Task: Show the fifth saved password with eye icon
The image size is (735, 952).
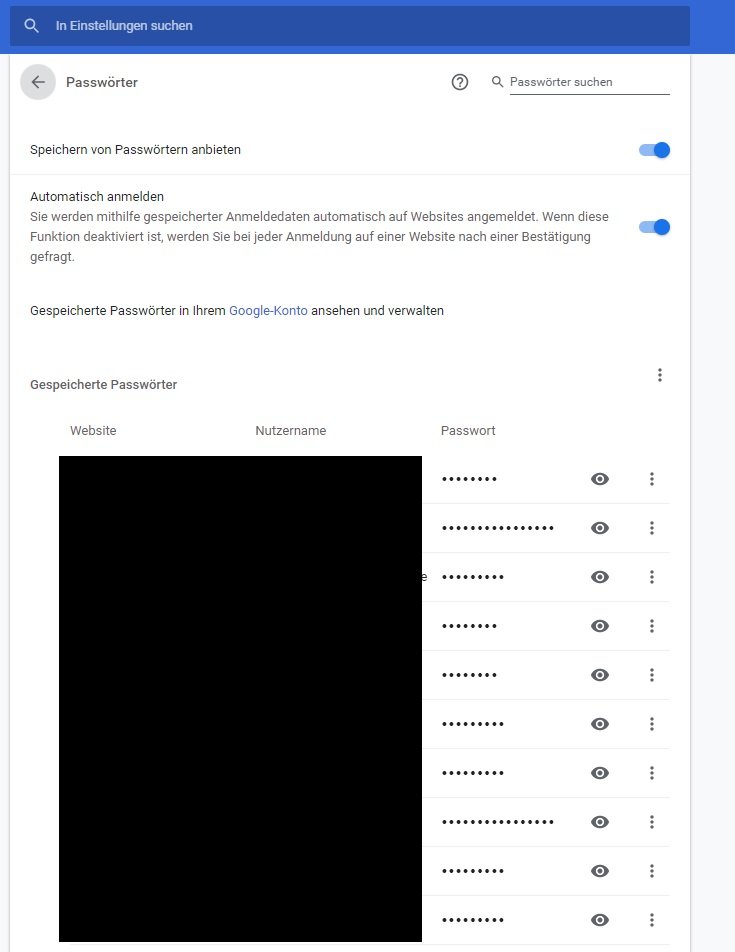Action: [x=600, y=675]
